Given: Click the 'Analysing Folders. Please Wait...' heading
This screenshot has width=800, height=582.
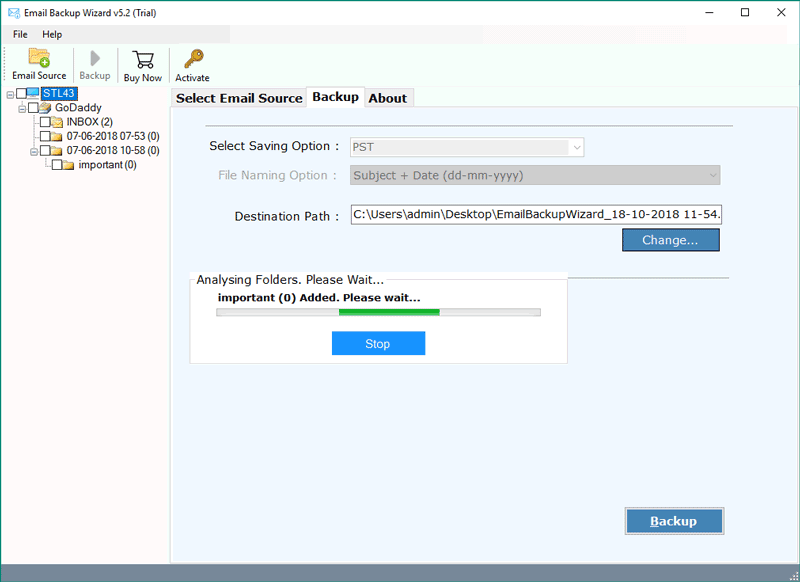Looking at the screenshot, I should (x=290, y=280).
